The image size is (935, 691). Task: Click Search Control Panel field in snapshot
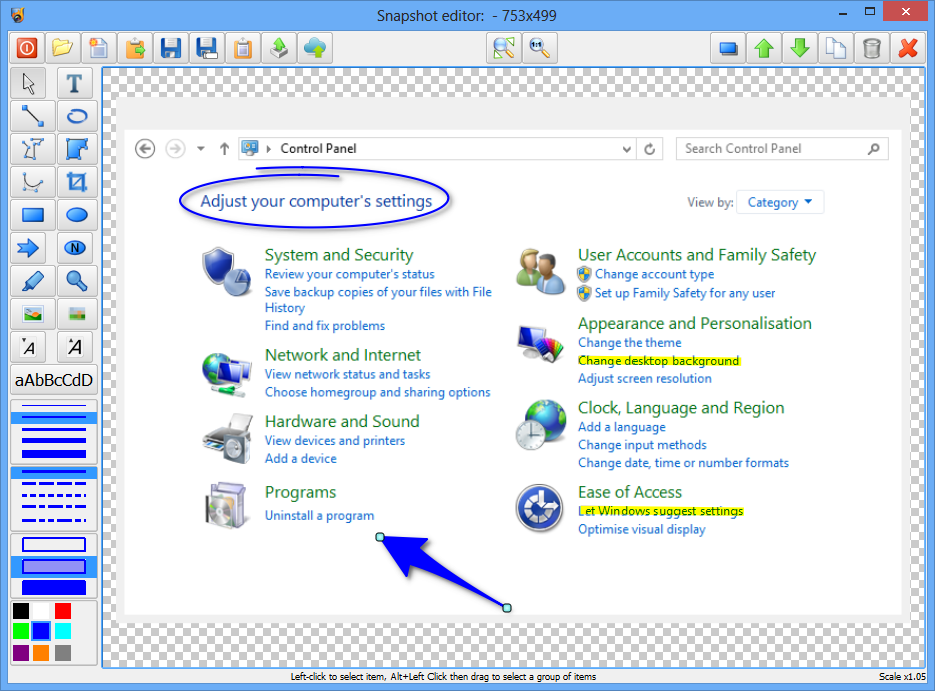(x=782, y=148)
